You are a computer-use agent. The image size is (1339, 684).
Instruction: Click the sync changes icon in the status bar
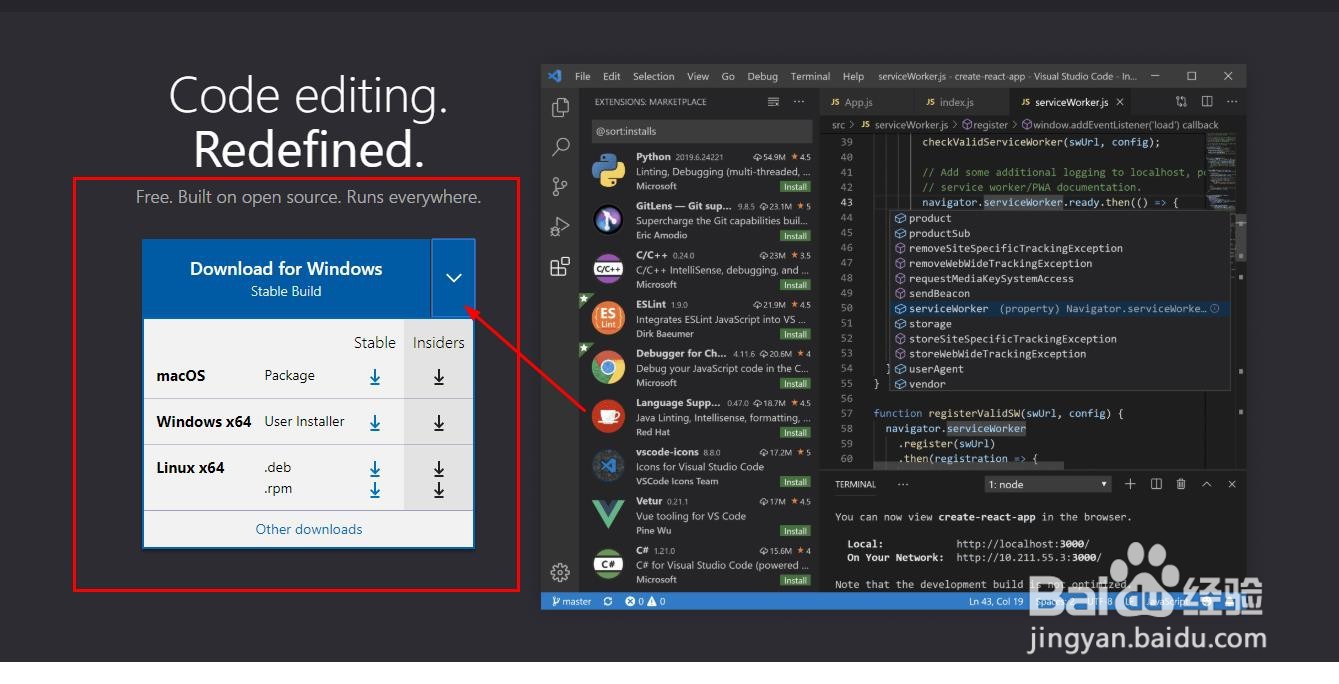coord(608,601)
